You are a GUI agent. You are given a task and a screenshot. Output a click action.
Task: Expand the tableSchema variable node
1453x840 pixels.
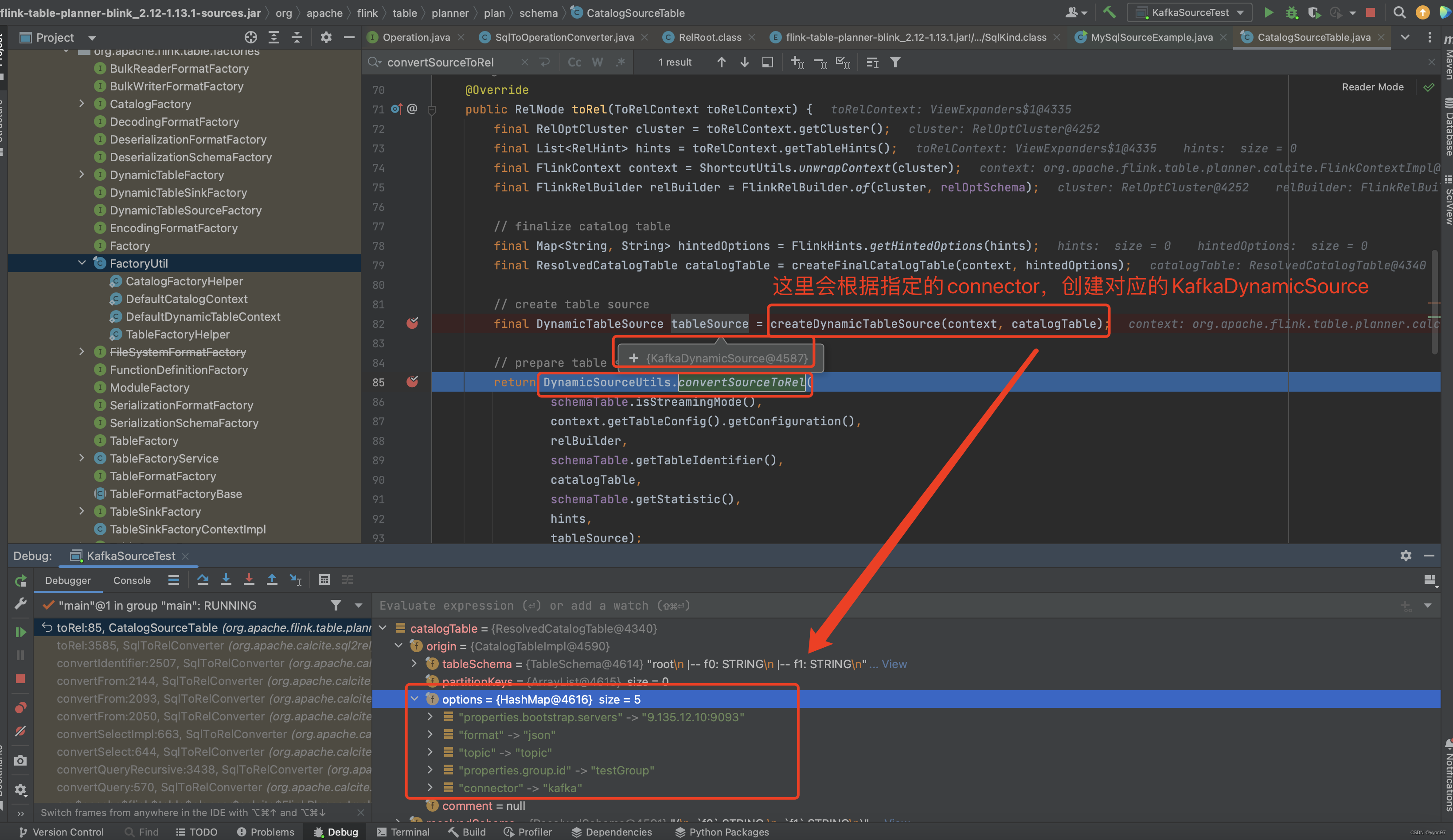(414, 664)
